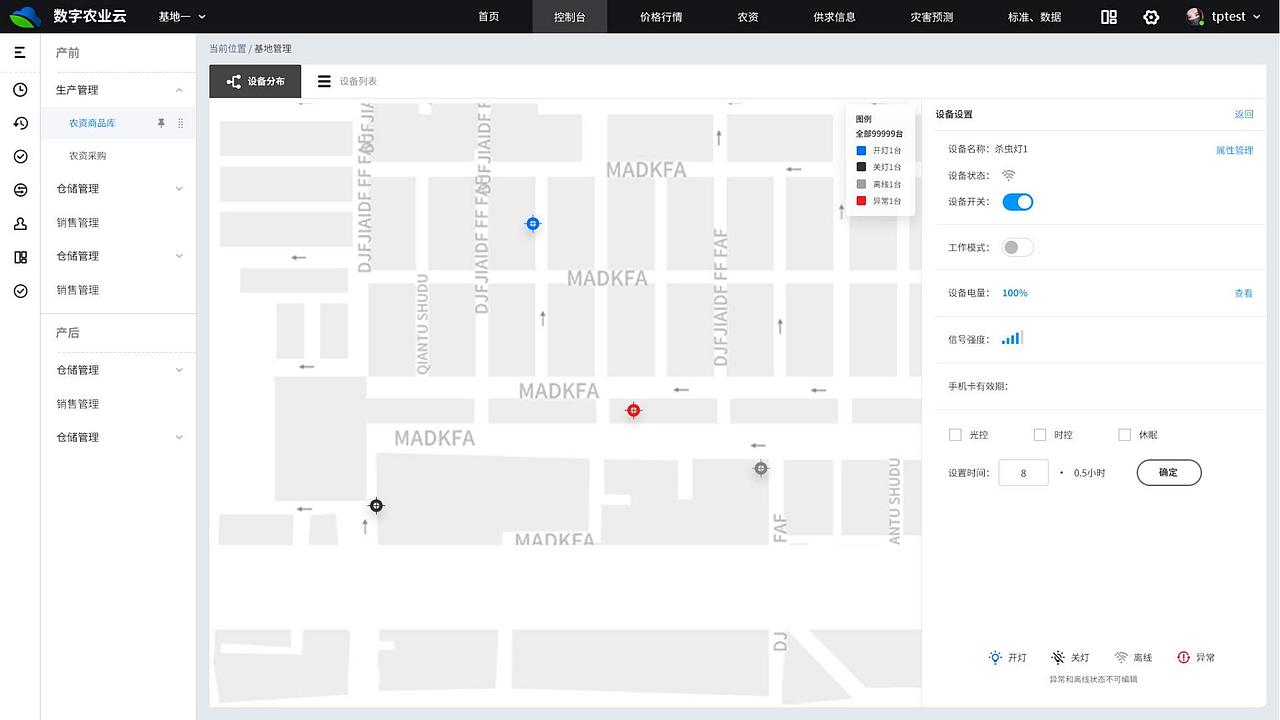
Task: Click drag handle beside 农资商品库
Action: coord(181,123)
